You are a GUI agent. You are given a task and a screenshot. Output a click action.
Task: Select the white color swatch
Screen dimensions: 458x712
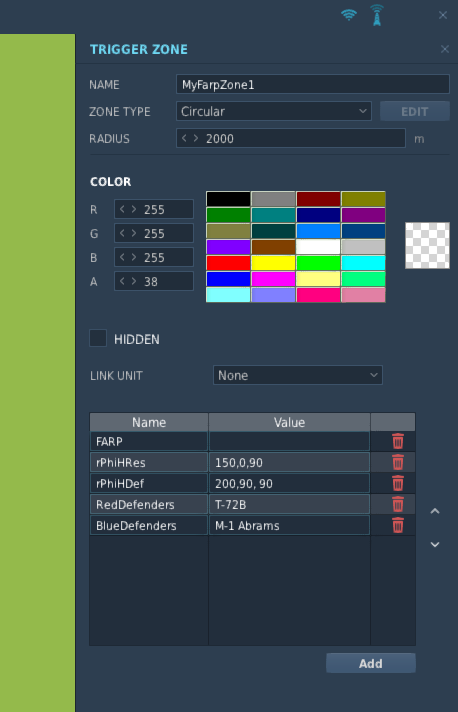(318, 247)
